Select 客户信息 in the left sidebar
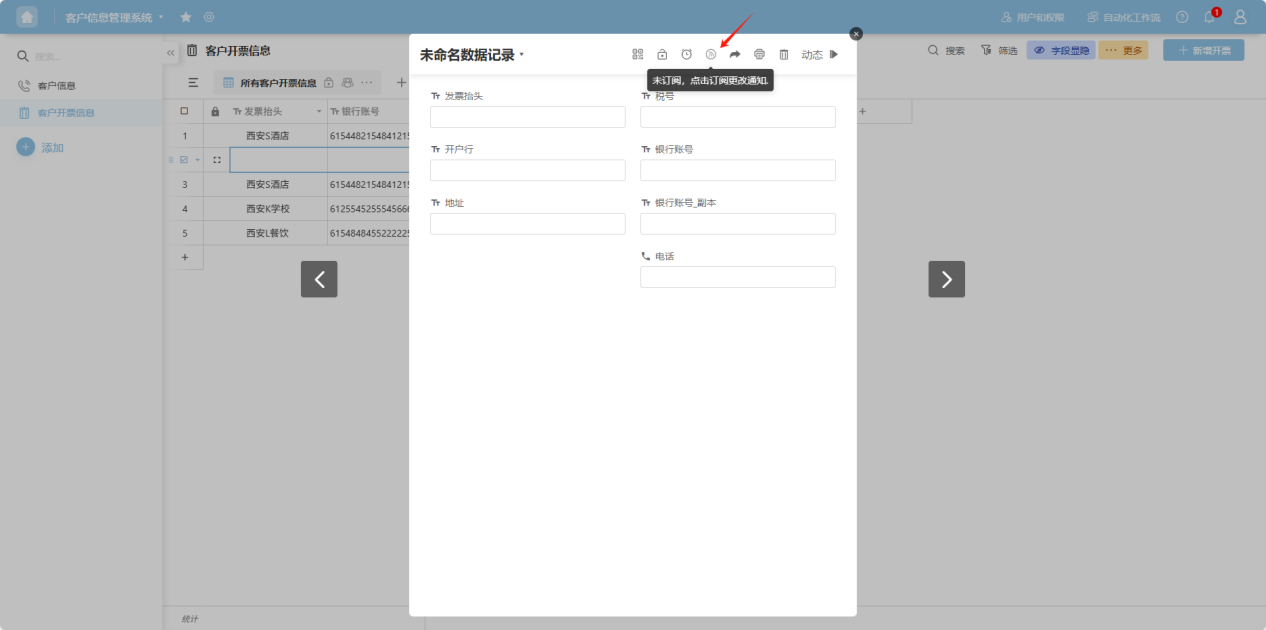Screen dimensions: 1266x630 [56, 86]
